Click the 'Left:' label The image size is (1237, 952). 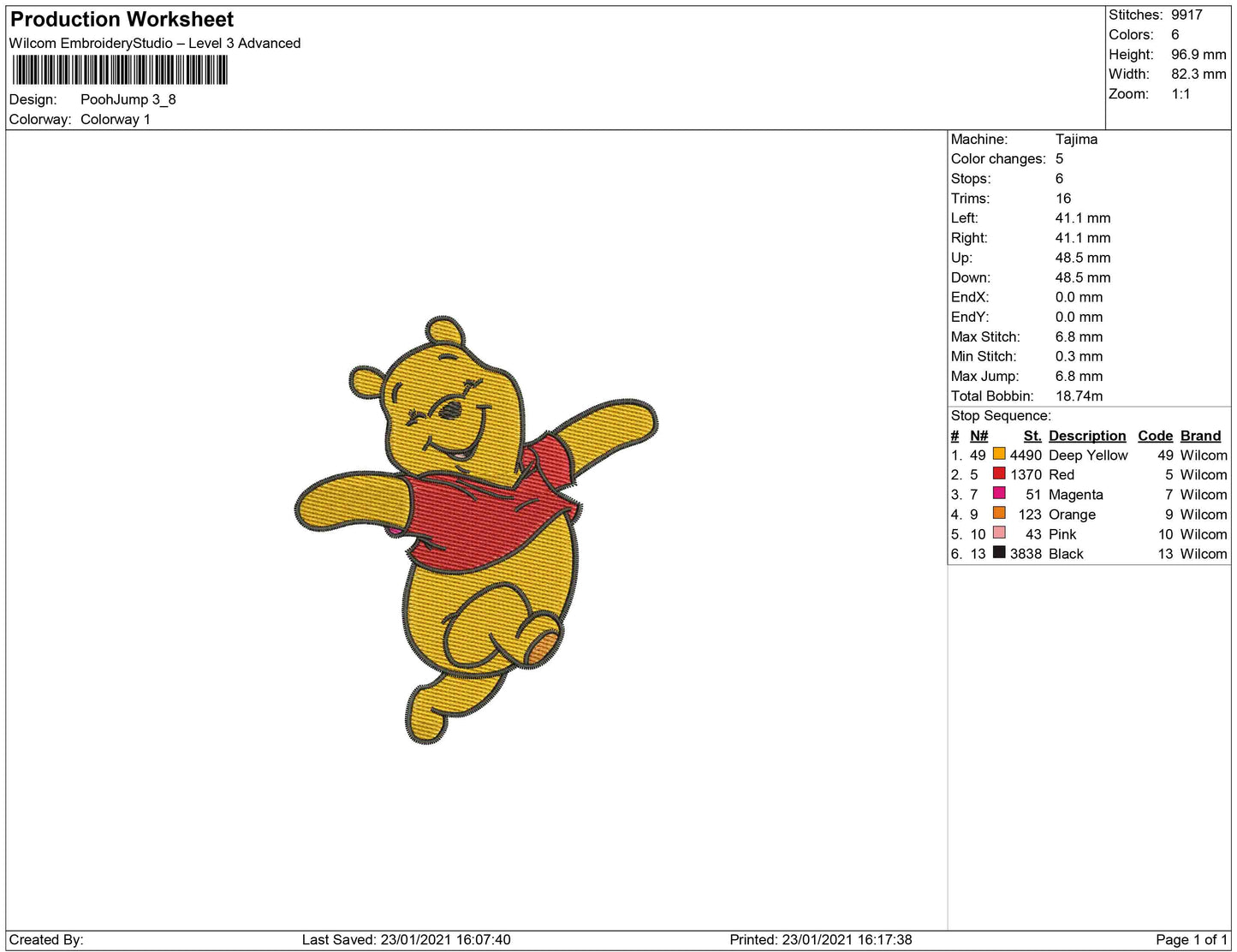[x=964, y=217]
